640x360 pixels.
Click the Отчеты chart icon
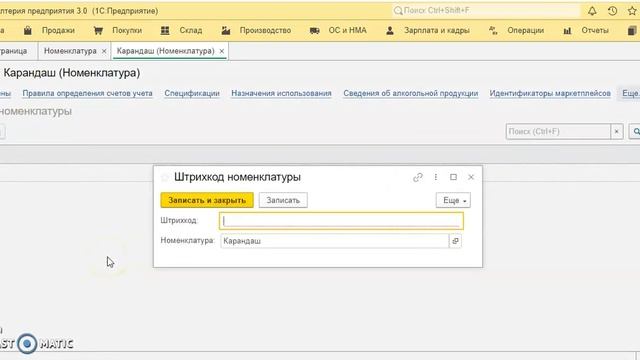(x=567, y=30)
